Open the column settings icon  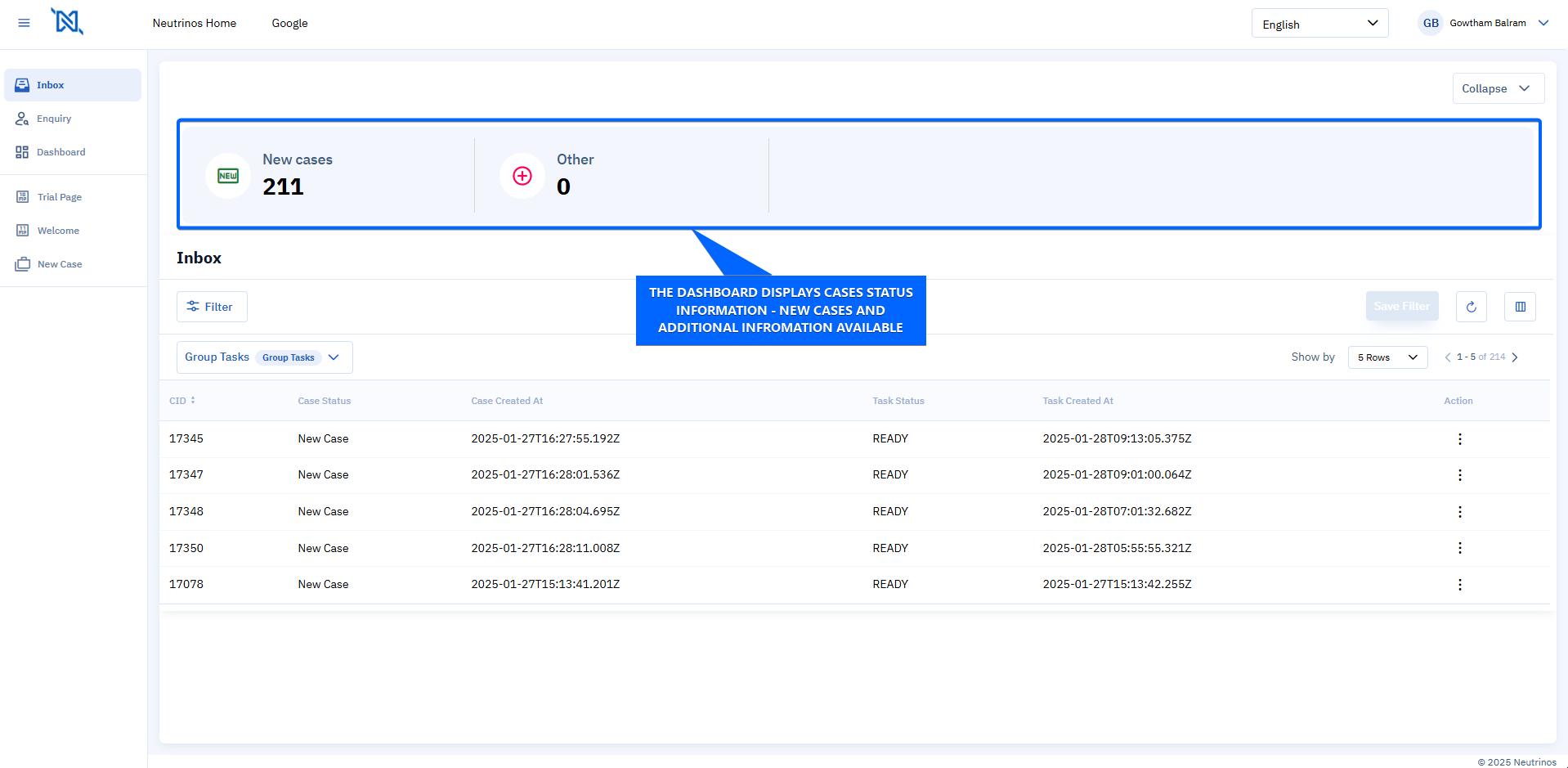point(1520,307)
